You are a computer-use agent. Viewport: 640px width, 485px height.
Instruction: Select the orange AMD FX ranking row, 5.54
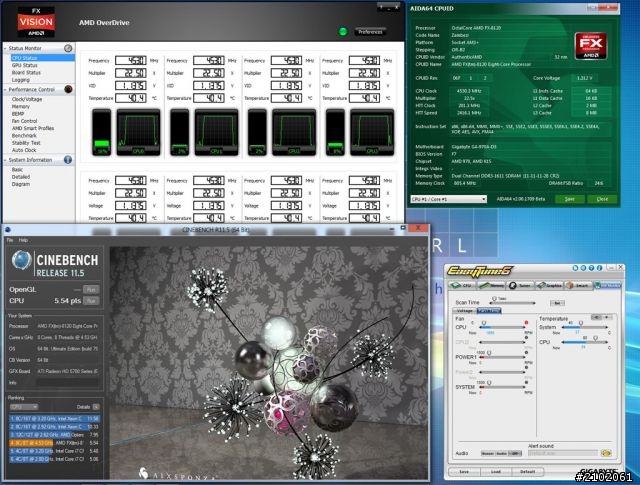coord(54,443)
